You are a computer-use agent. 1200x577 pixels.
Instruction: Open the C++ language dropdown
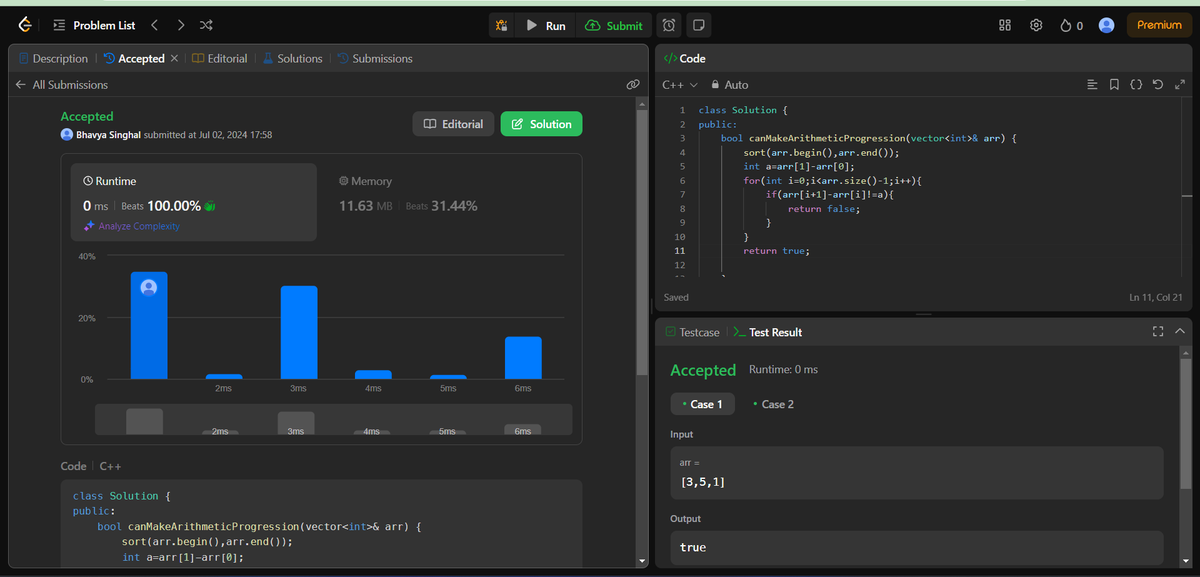(x=681, y=85)
